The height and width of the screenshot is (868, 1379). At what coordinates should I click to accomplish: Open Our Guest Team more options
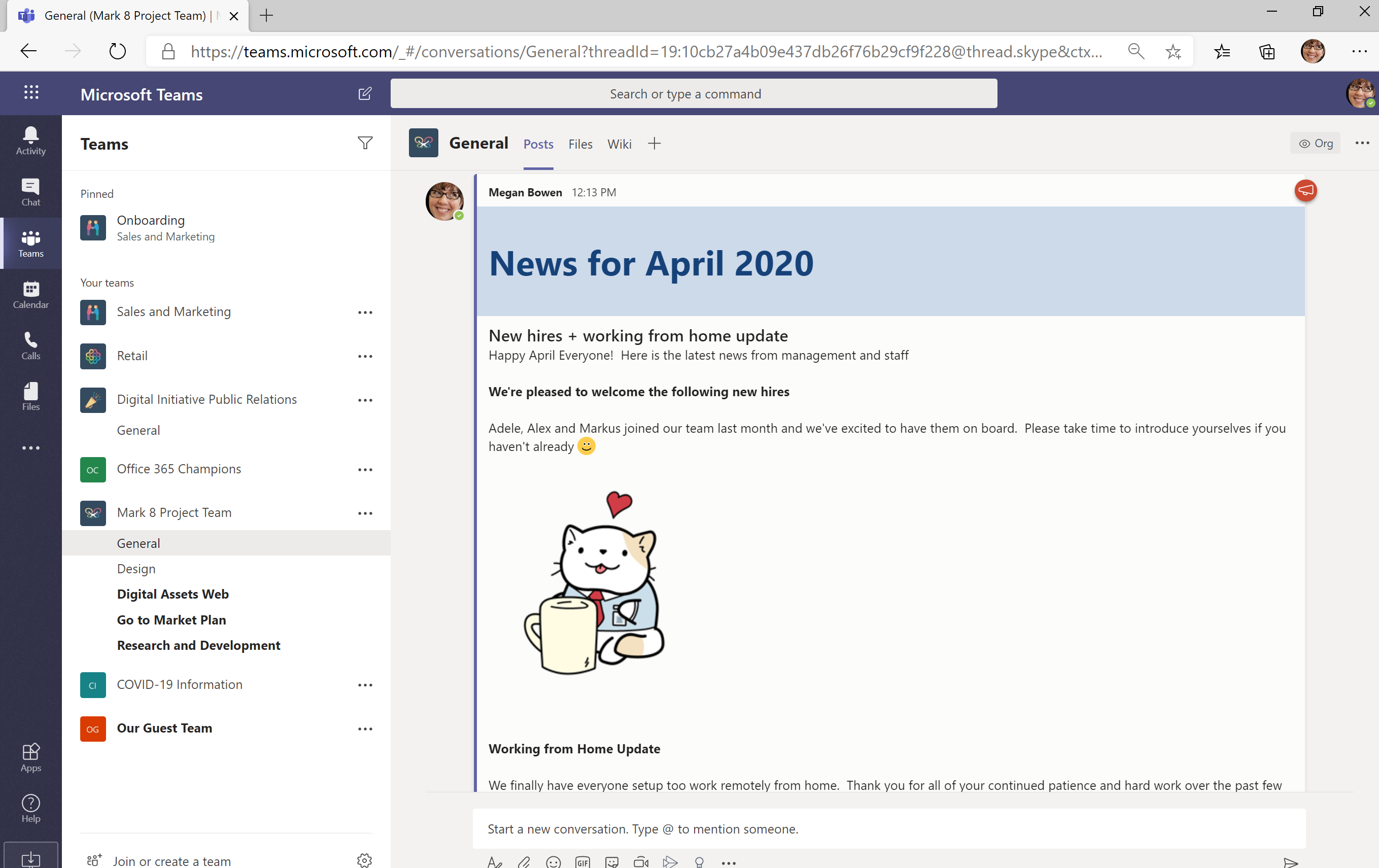pyautogui.click(x=365, y=729)
